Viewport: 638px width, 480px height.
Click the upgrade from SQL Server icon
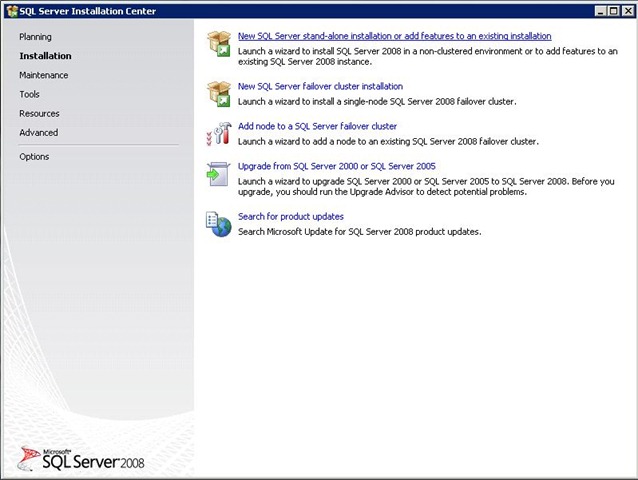219,173
